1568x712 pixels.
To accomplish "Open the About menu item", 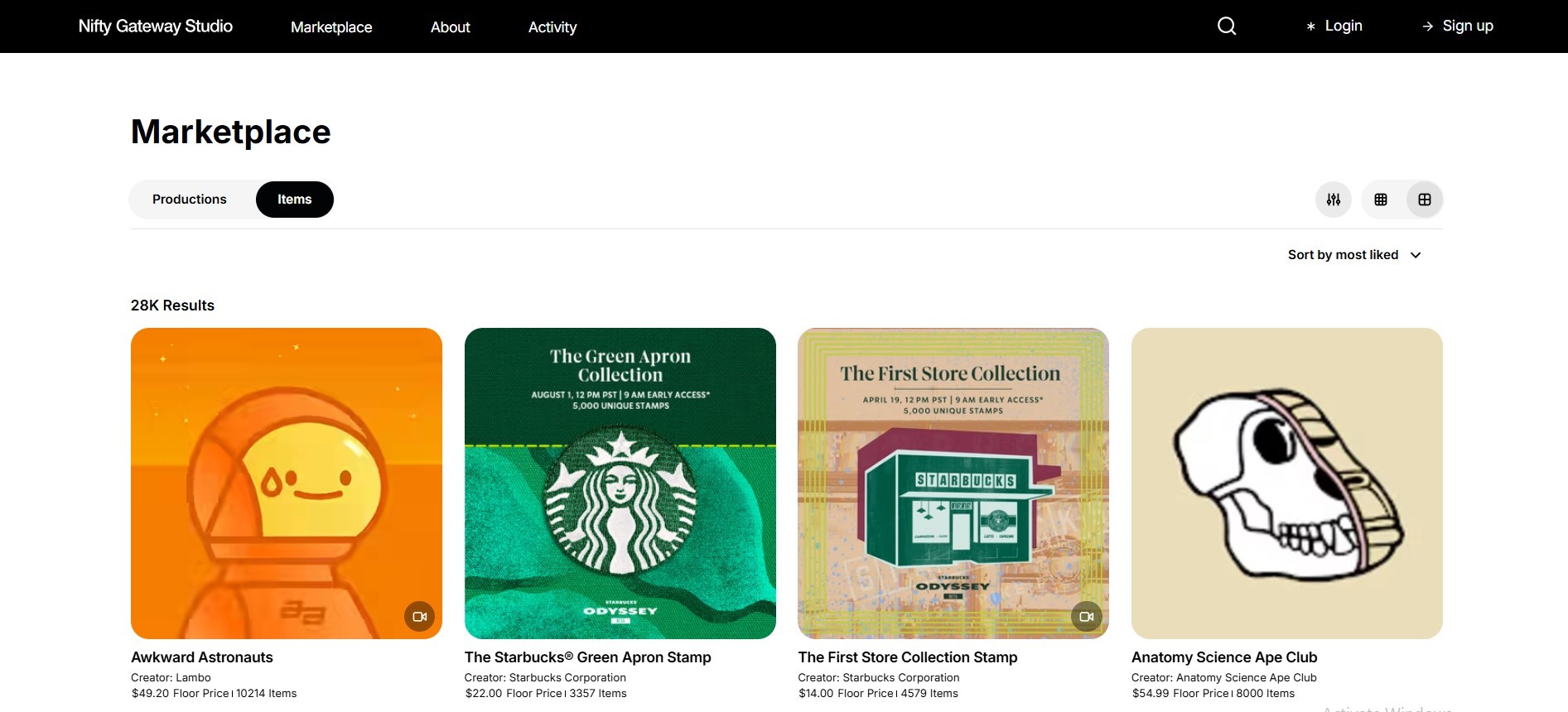I will pyautogui.click(x=451, y=27).
